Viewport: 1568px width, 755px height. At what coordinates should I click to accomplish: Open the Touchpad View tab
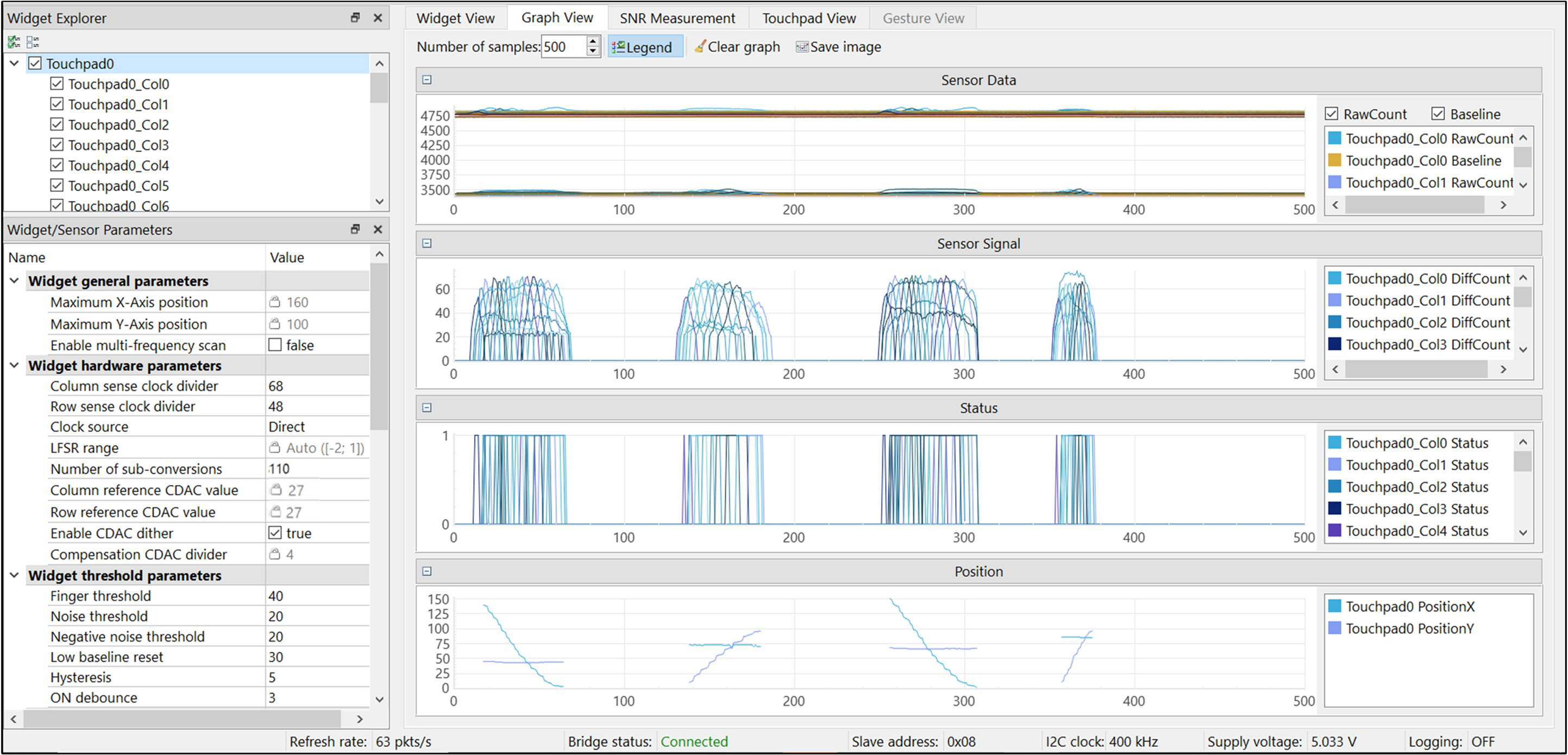pos(809,18)
